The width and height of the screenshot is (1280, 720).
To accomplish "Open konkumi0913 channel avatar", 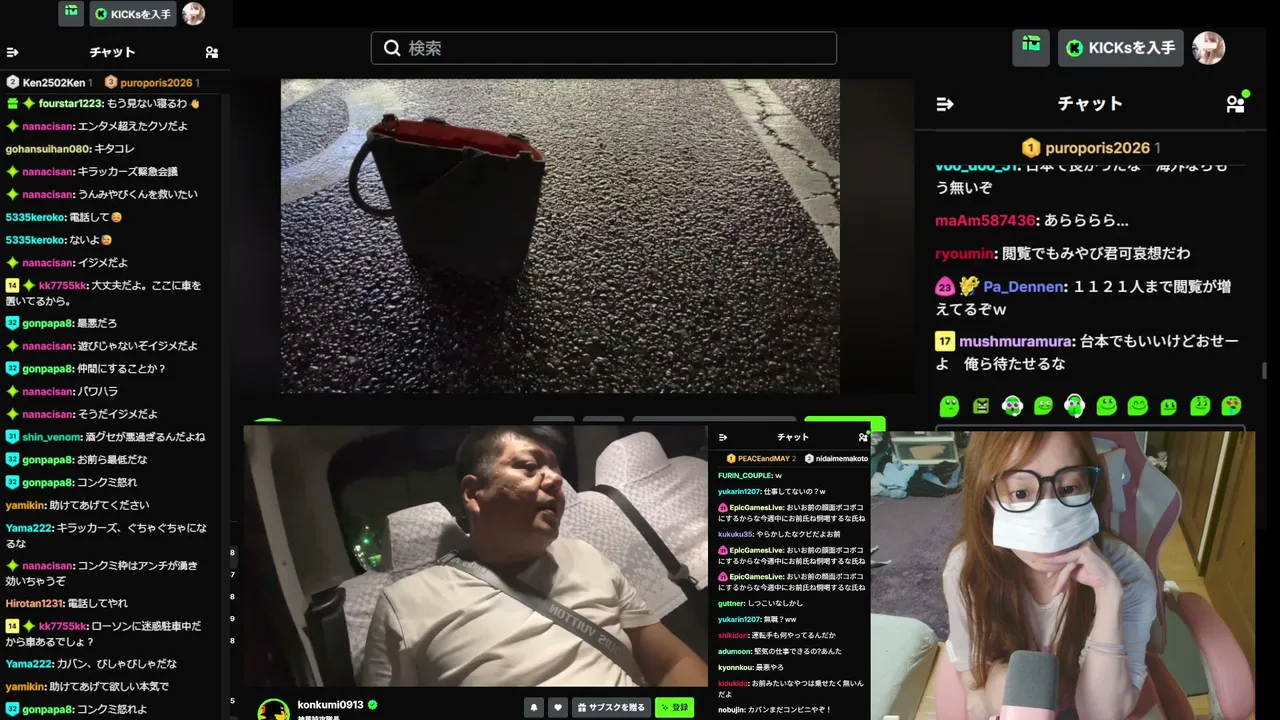I will (x=273, y=710).
